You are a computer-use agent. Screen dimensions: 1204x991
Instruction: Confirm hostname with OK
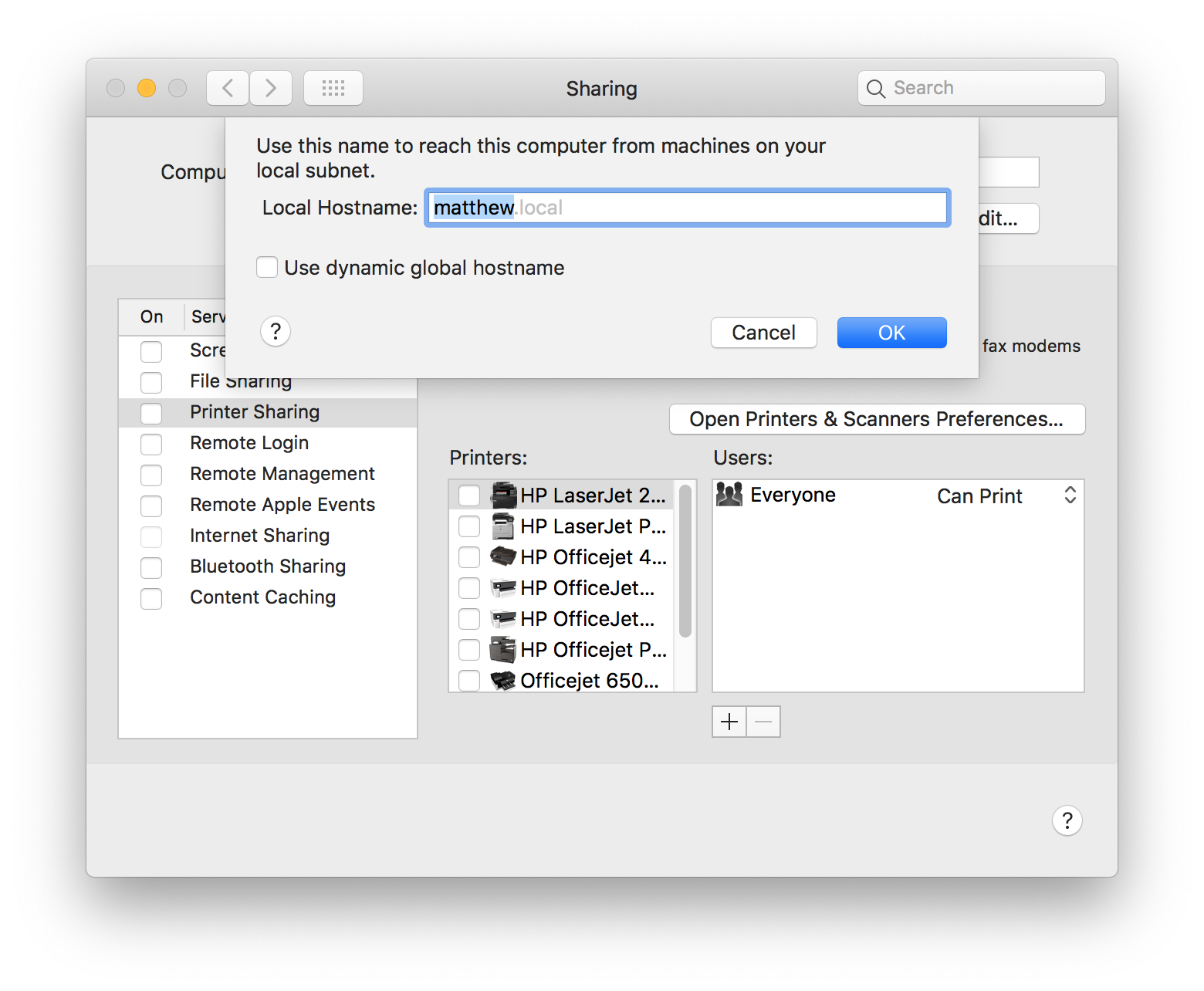point(892,333)
